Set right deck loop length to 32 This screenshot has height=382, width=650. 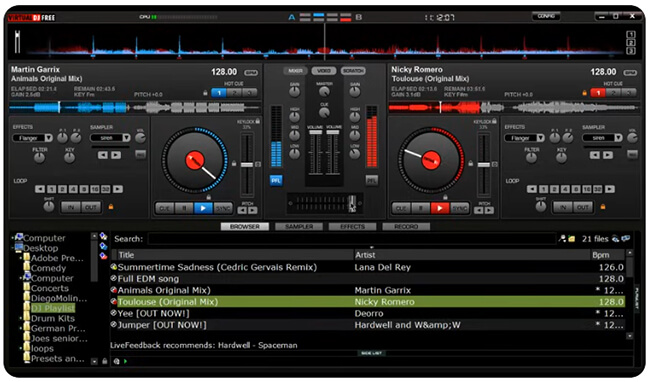click(x=598, y=189)
